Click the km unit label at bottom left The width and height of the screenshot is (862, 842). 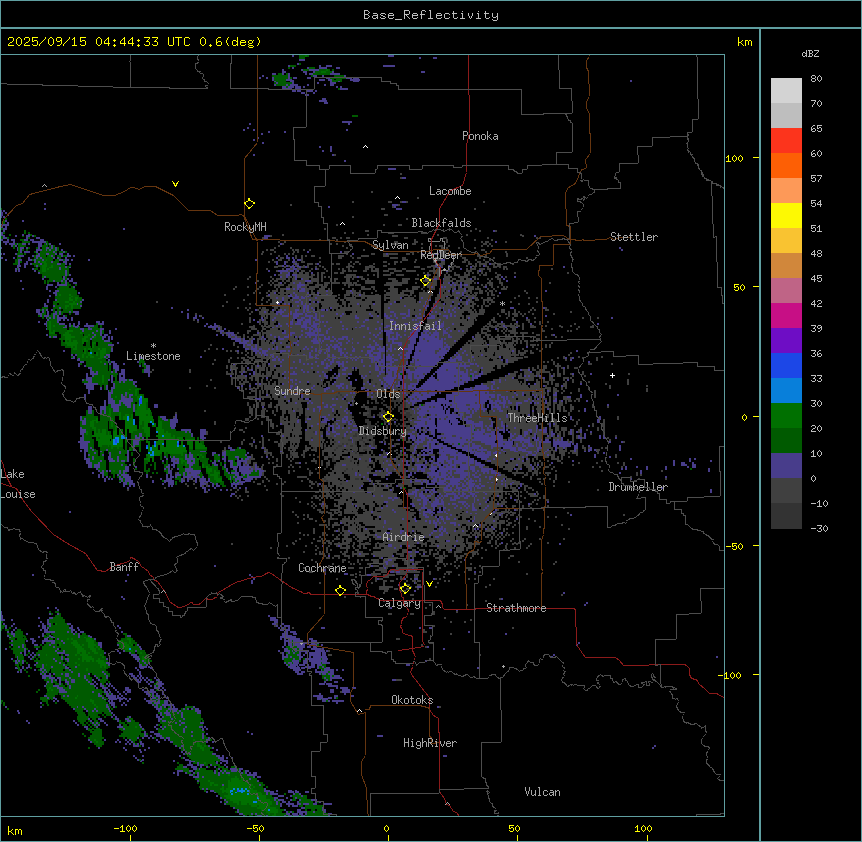click(x=15, y=830)
